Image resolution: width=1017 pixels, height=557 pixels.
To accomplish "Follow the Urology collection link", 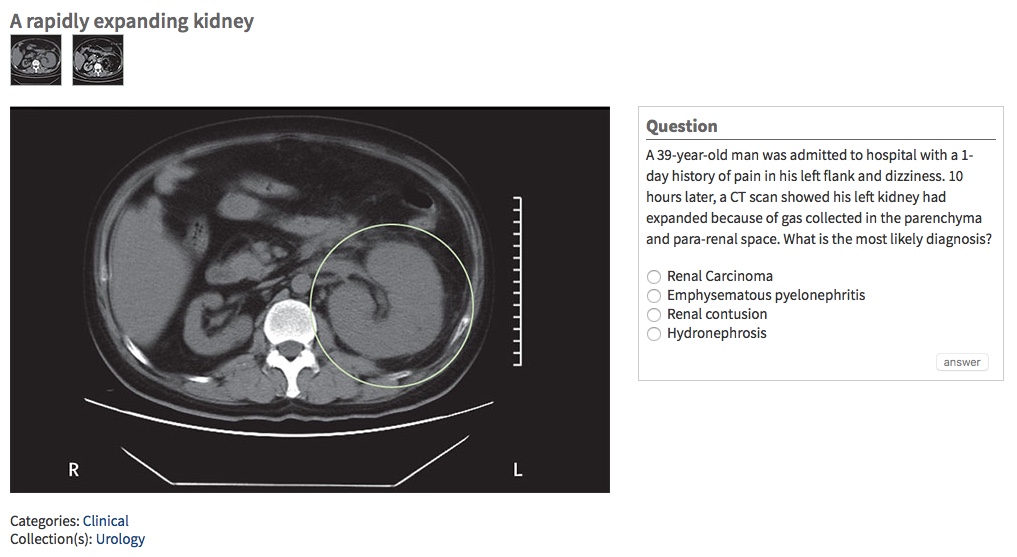I will (120, 539).
